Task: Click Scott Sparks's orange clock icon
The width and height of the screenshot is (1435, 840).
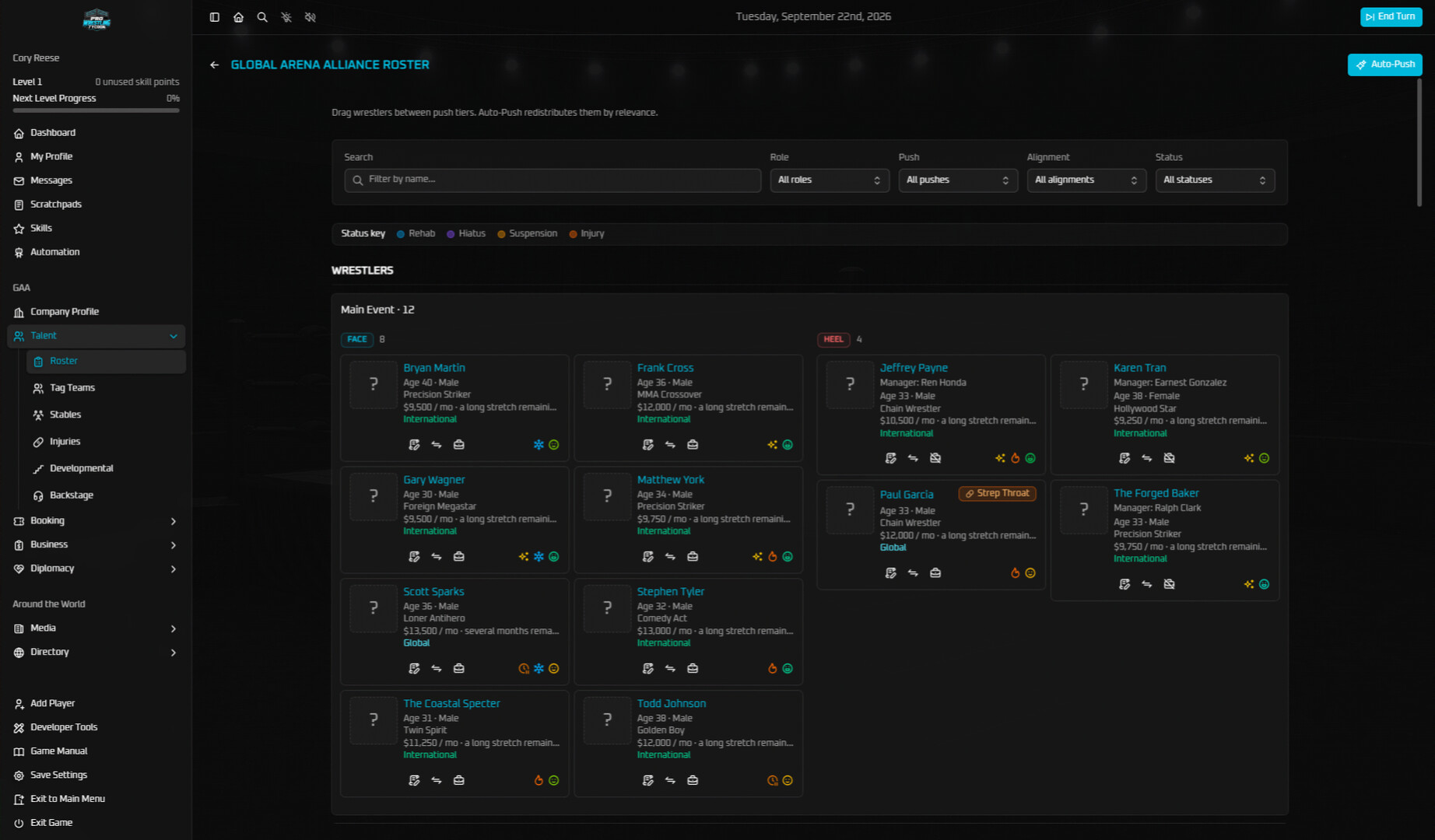Action: [x=524, y=669]
